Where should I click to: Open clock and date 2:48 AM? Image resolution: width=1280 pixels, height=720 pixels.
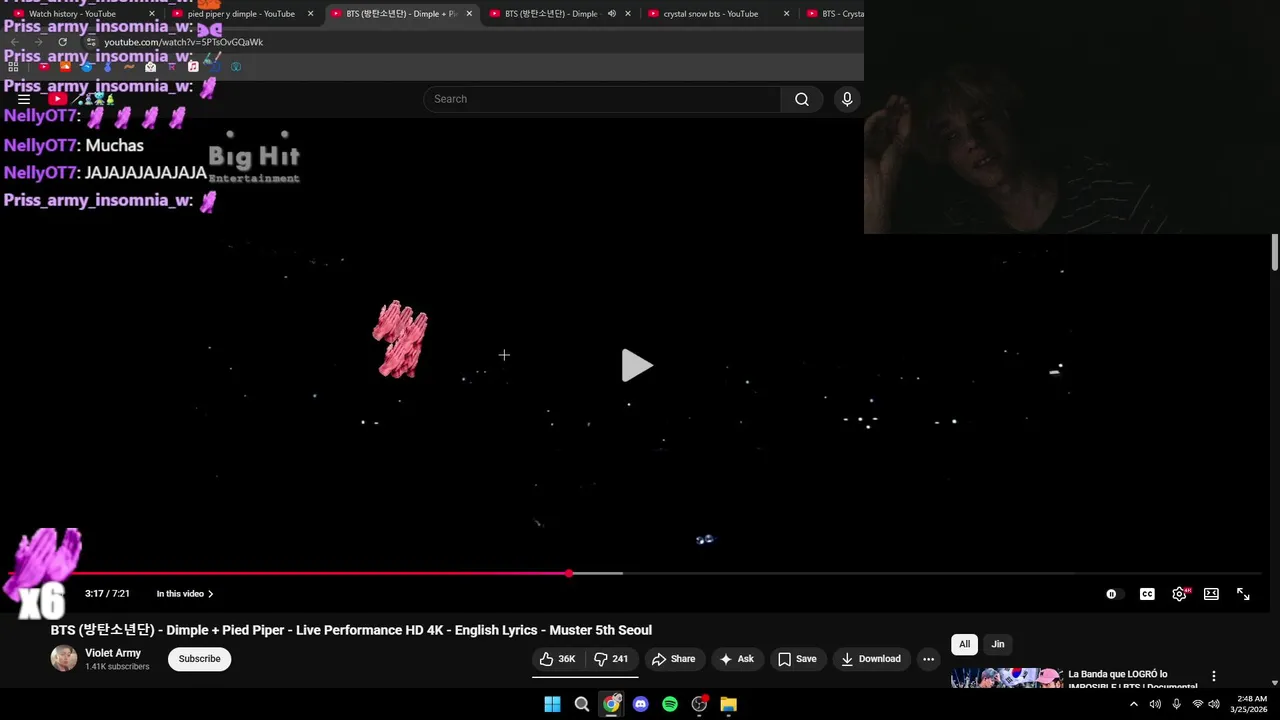coord(1250,704)
